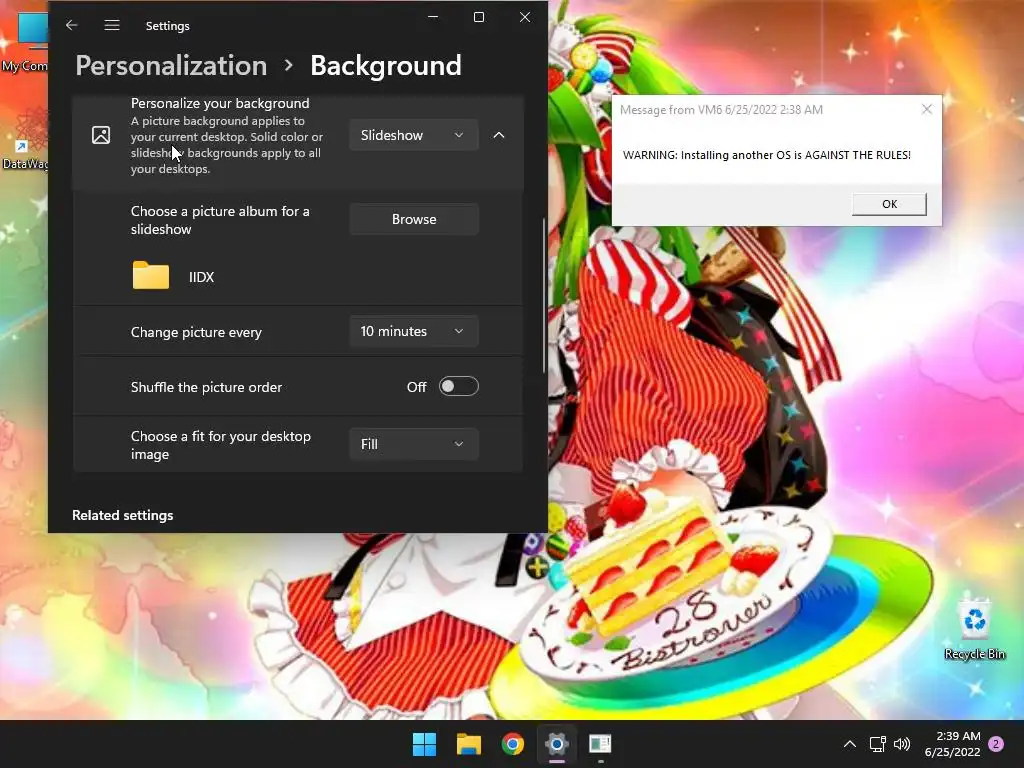Maximize the Settings window

tap(479, 17)
